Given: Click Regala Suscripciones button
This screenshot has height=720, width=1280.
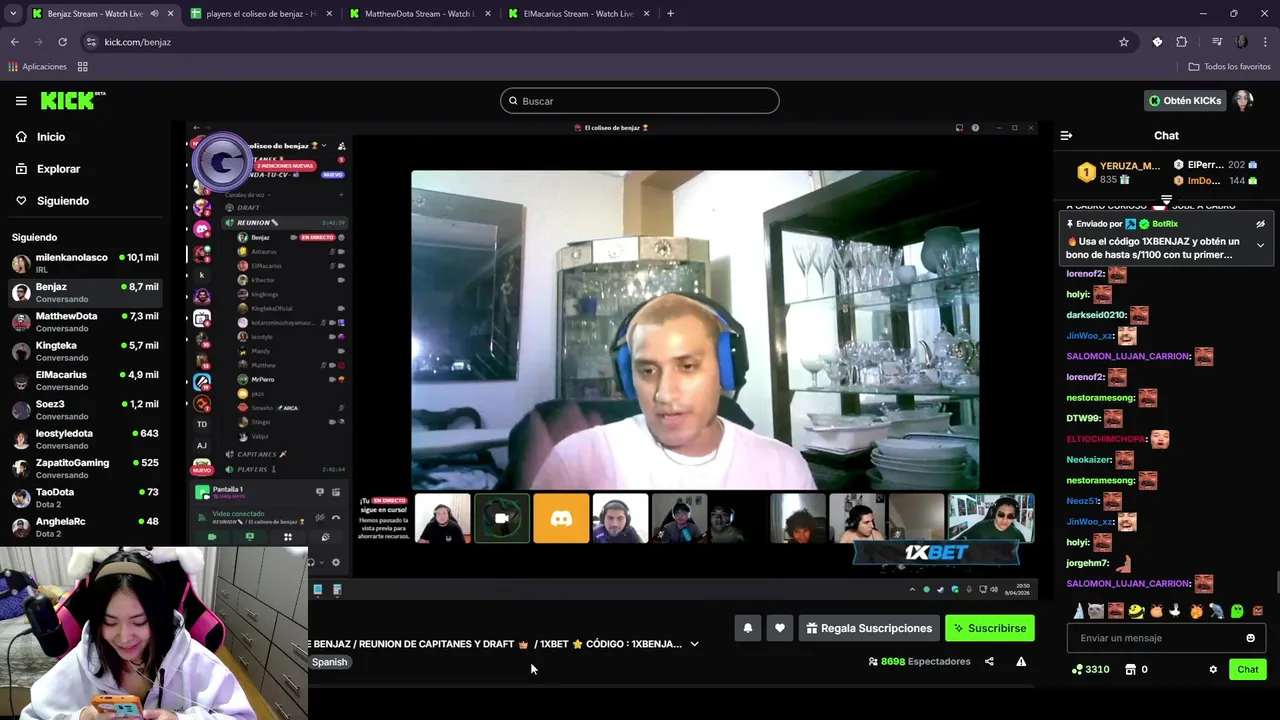Looking at the screenshot, I should 869,628.
